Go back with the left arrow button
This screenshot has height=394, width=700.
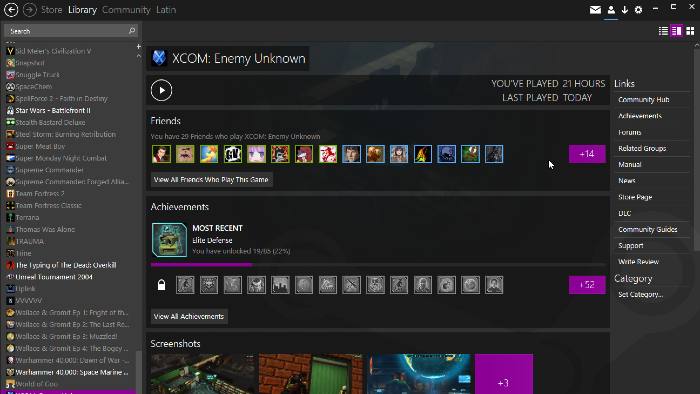point(11,9)
